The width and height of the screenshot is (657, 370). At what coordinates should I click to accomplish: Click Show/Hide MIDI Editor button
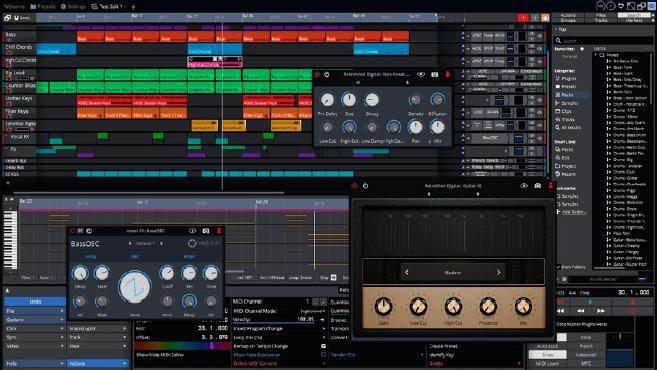160,355
